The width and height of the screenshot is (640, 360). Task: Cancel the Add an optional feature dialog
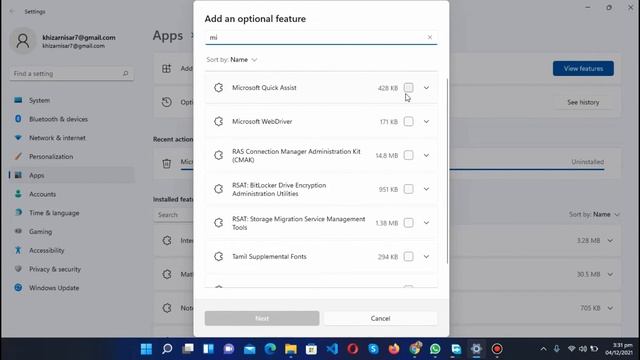coord(380,318)
